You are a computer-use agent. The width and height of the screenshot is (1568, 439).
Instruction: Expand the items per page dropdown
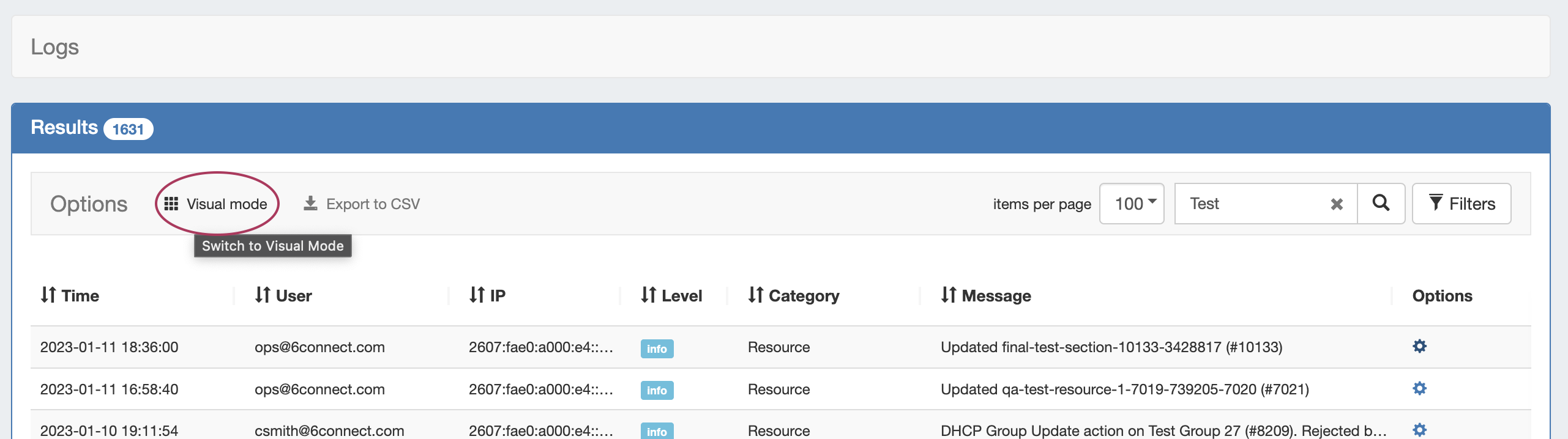(1132, 204)
